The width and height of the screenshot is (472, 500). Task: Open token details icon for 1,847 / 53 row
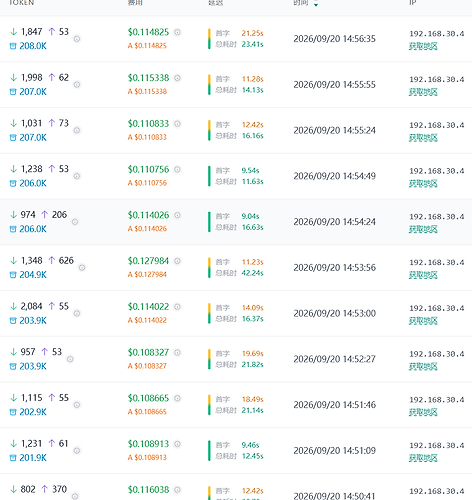pos(77,39)
